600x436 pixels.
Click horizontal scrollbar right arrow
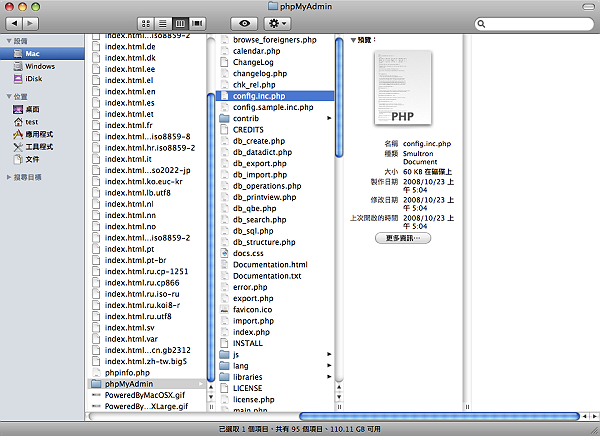[595, 416]
